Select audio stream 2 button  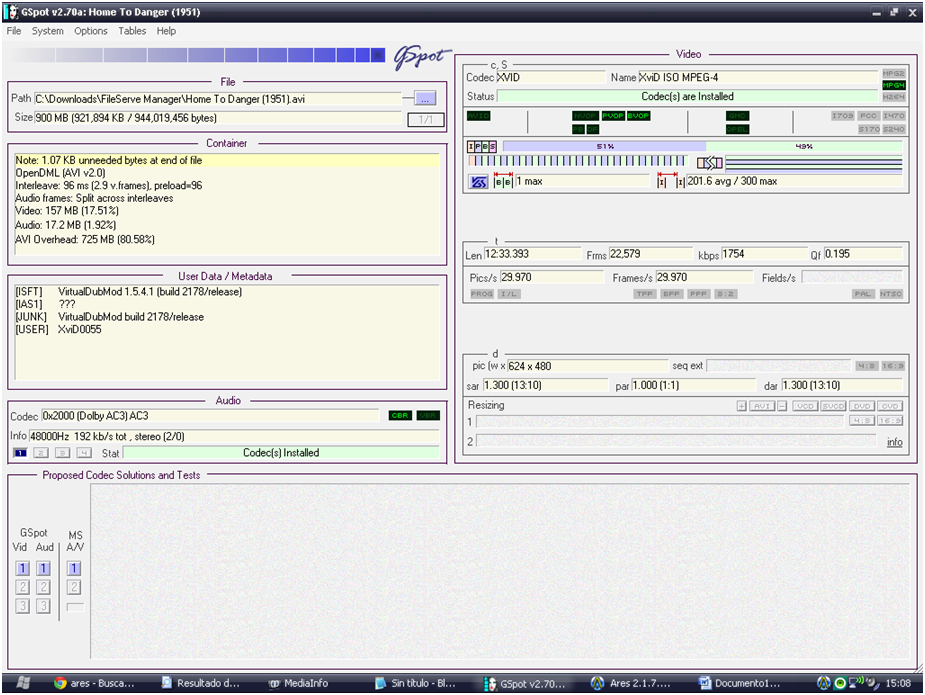[41, 453]
